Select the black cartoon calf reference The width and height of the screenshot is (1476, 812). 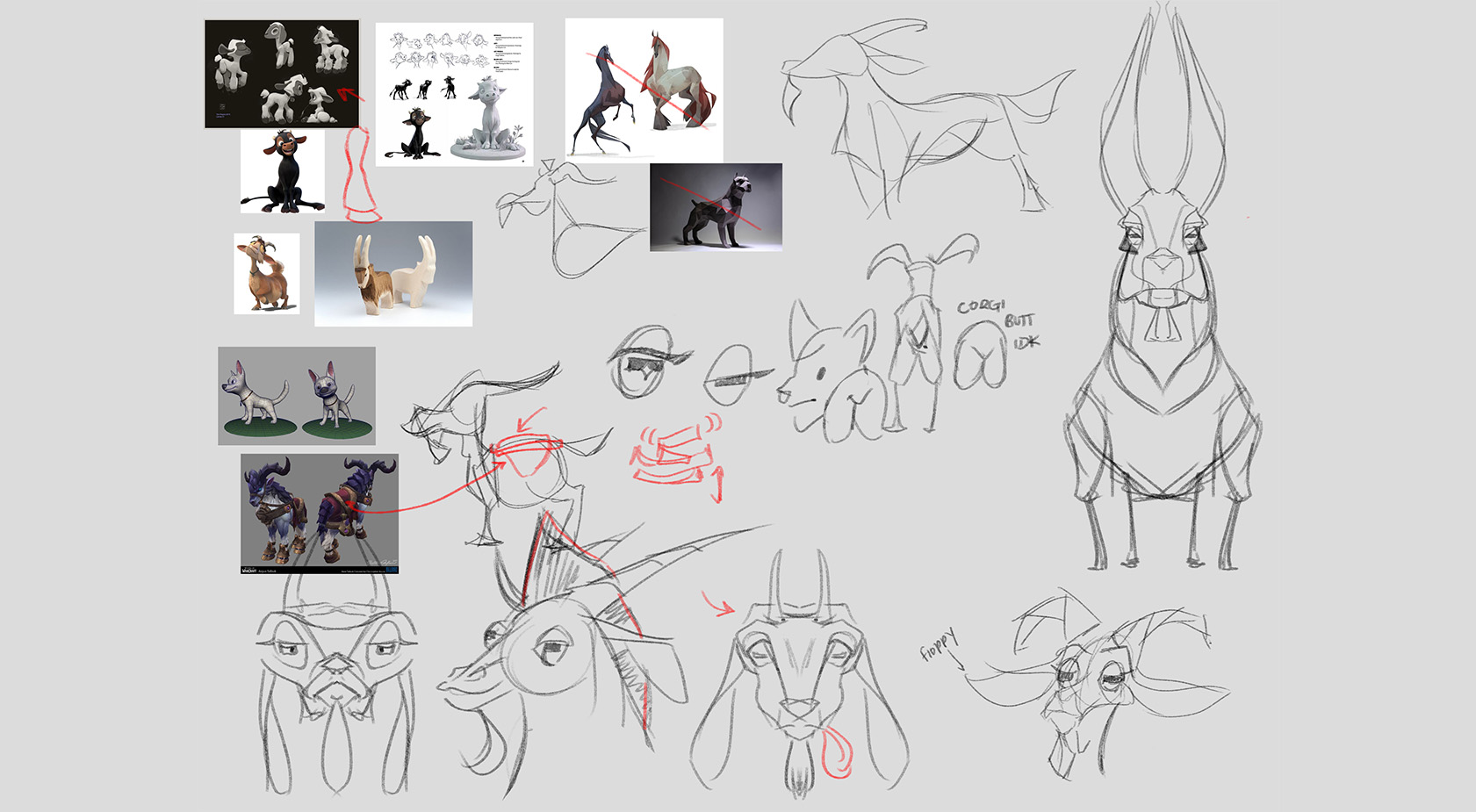(x=283, y=171)
